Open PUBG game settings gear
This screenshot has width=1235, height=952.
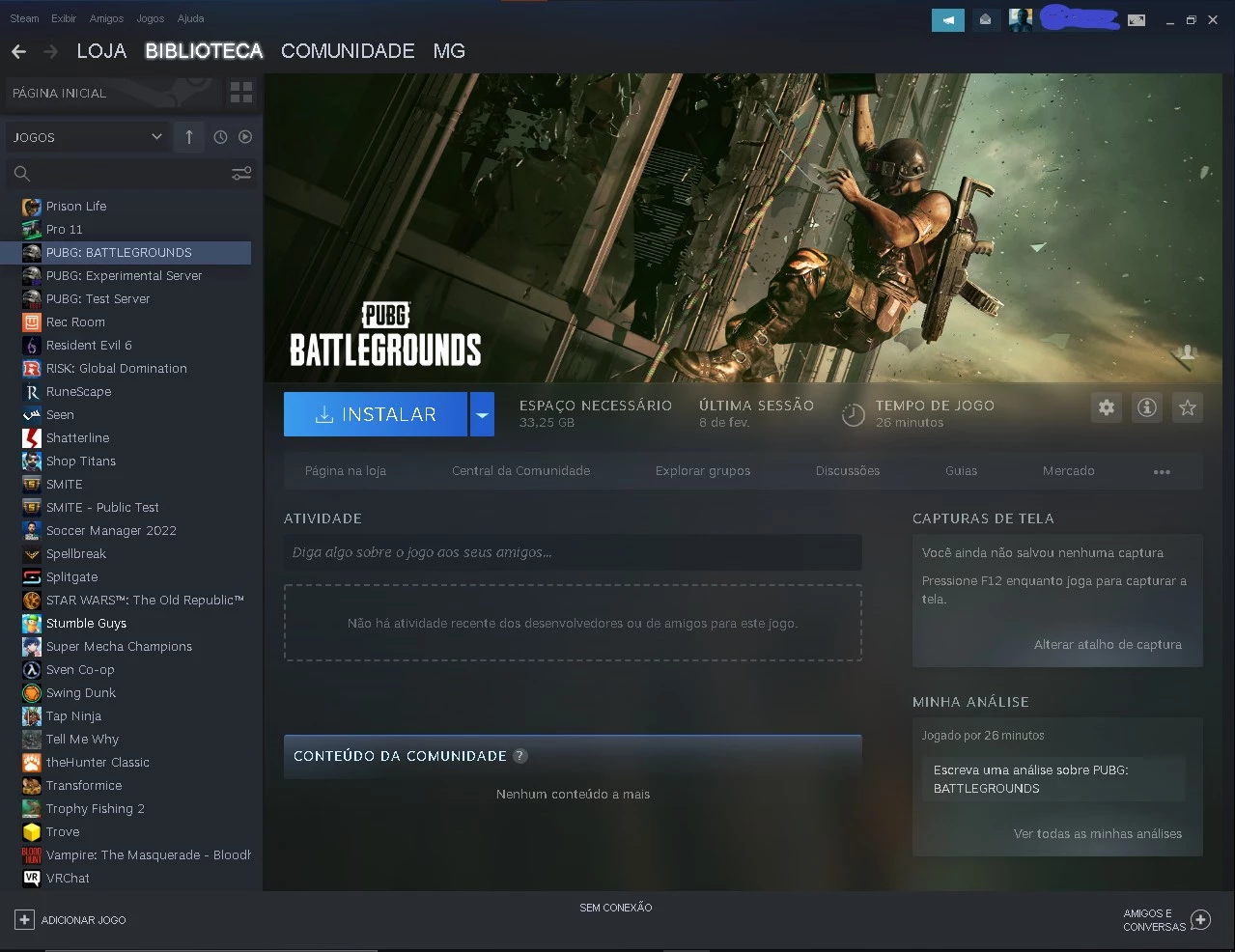point(1107,408)
